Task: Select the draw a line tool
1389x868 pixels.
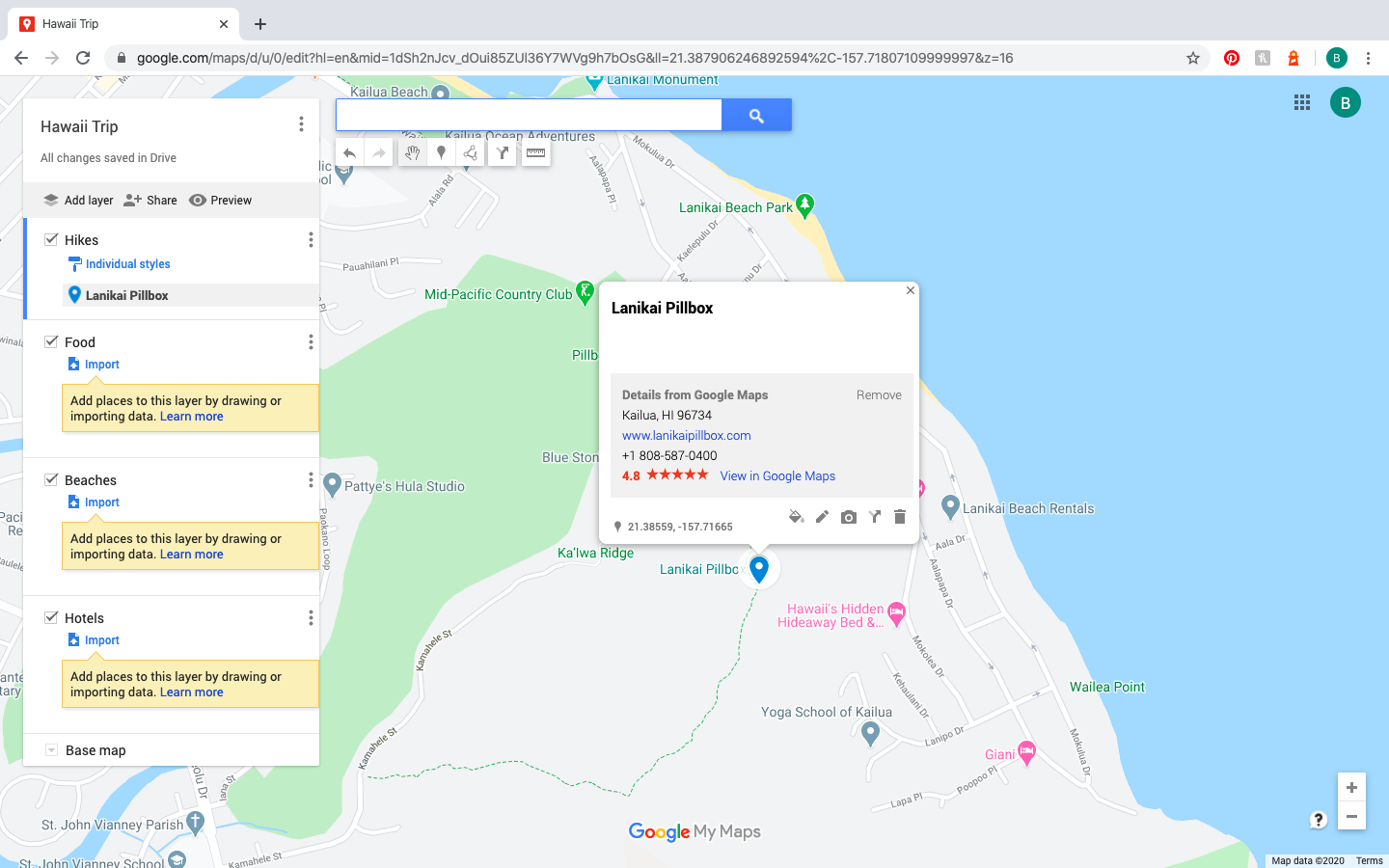Action: coord(471,153)
